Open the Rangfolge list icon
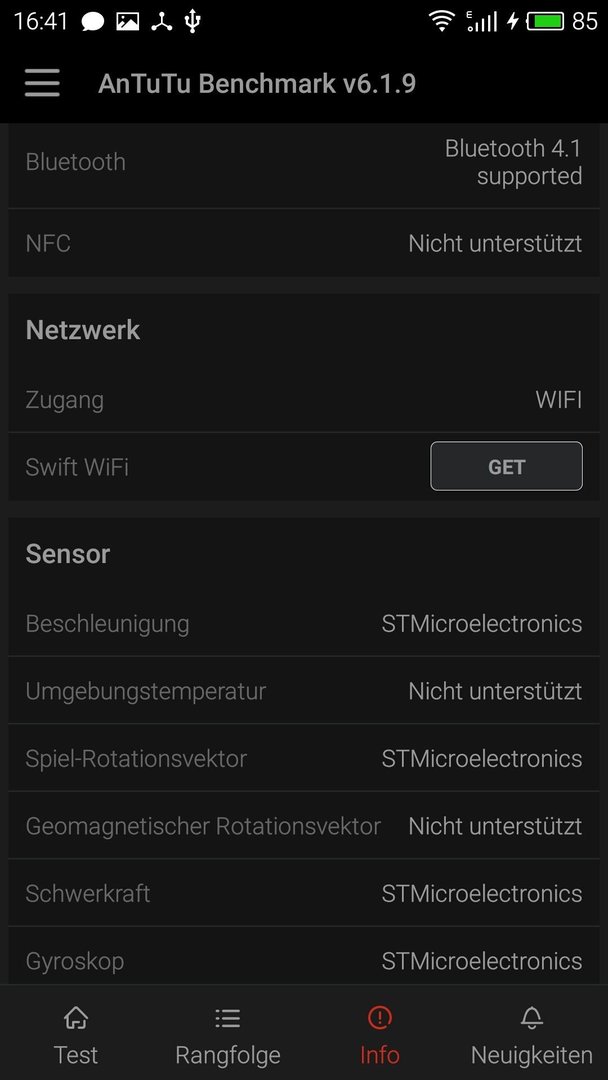Image resolution: width=608 pixels, height=1080 pixels. [227, 1017]
